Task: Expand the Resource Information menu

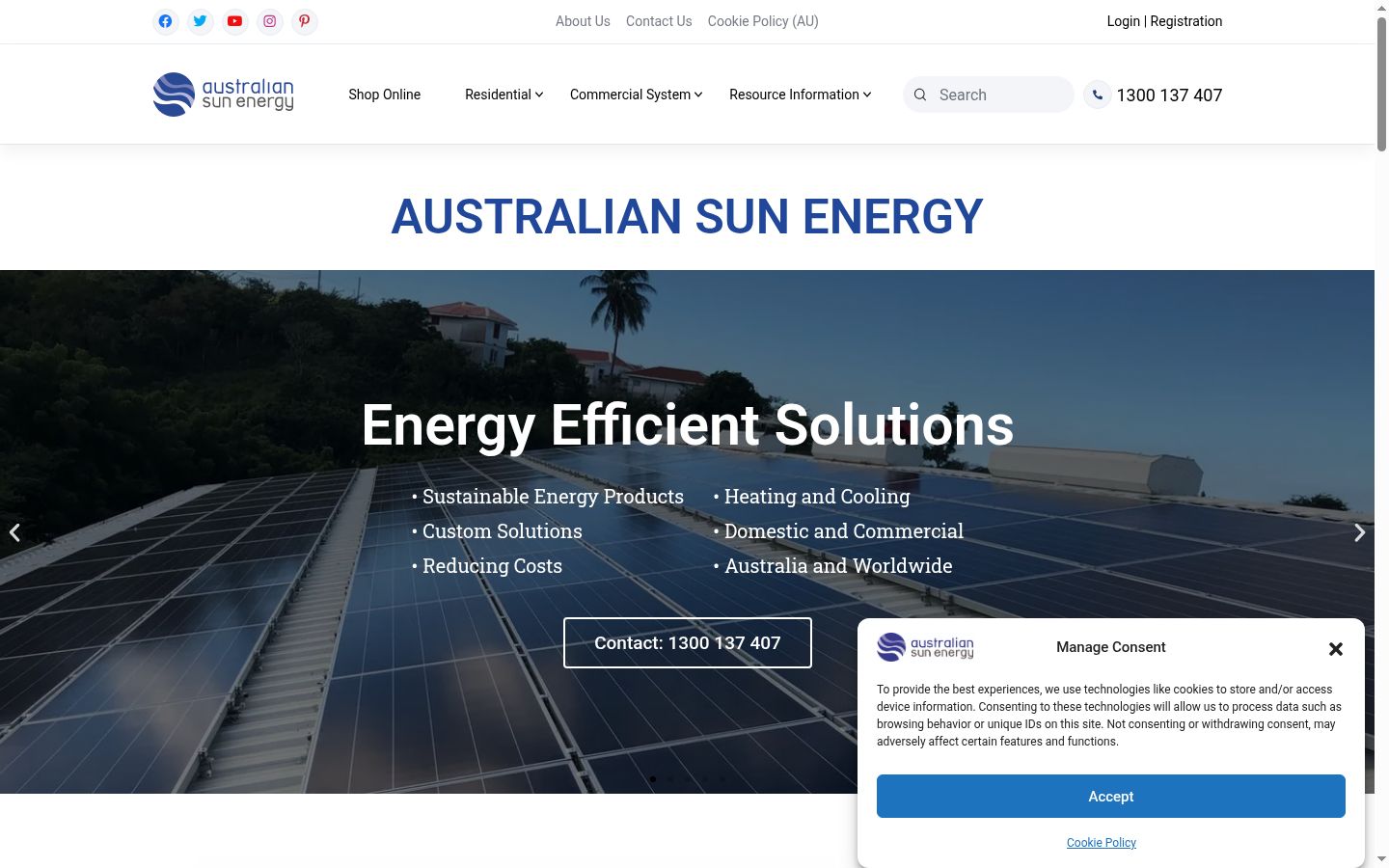Action: coord(801,95)
